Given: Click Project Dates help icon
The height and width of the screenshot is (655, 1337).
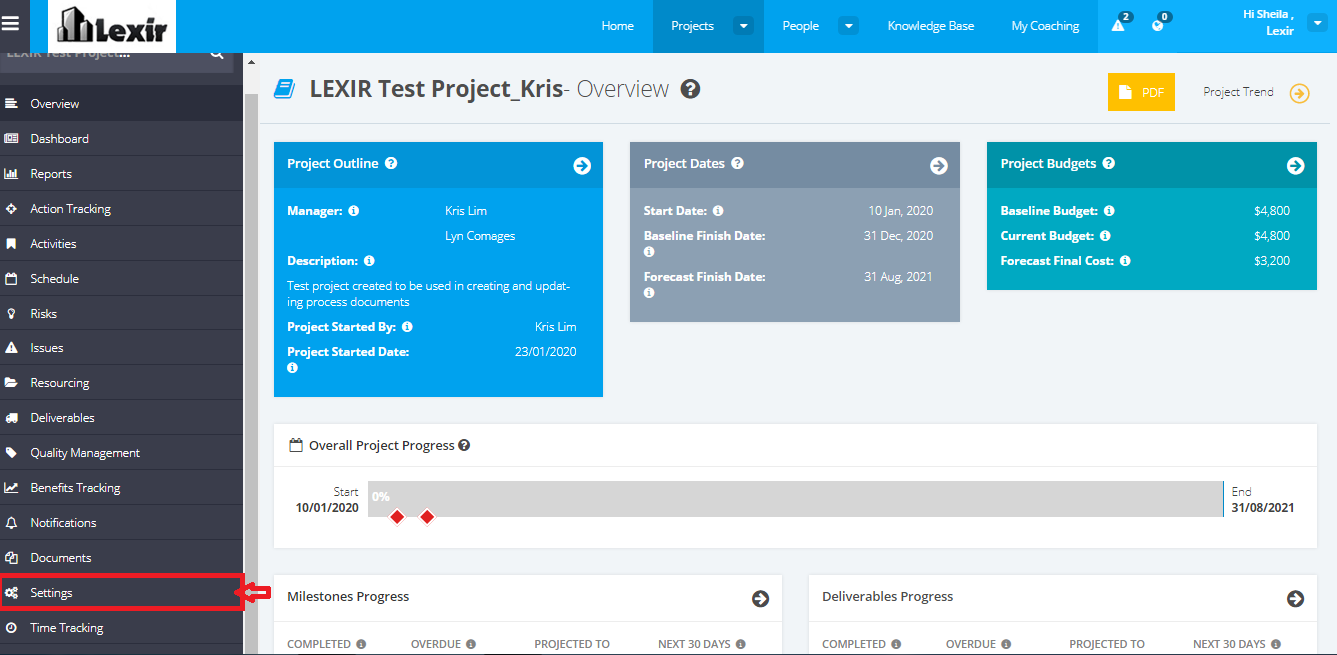Looking at the screenshot, I should point(737,163).
